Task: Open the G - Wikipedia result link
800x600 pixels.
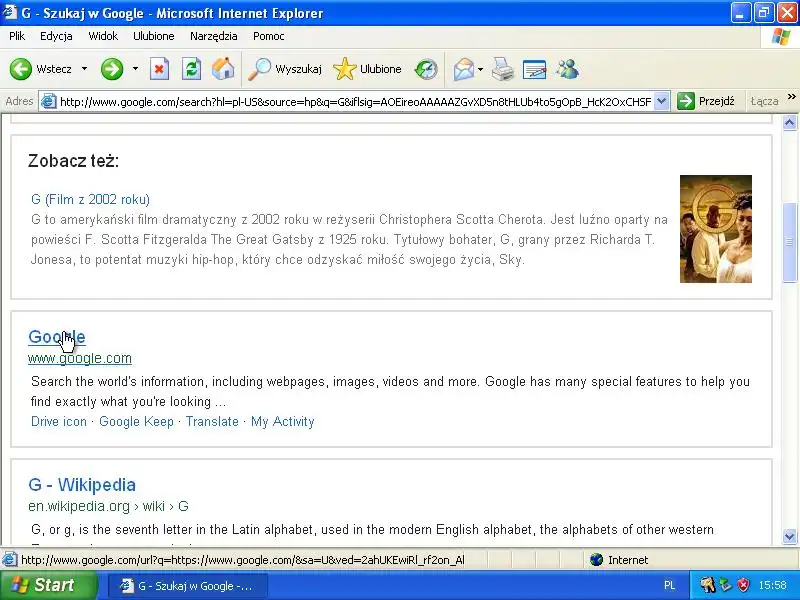Action: pos(82,485)
